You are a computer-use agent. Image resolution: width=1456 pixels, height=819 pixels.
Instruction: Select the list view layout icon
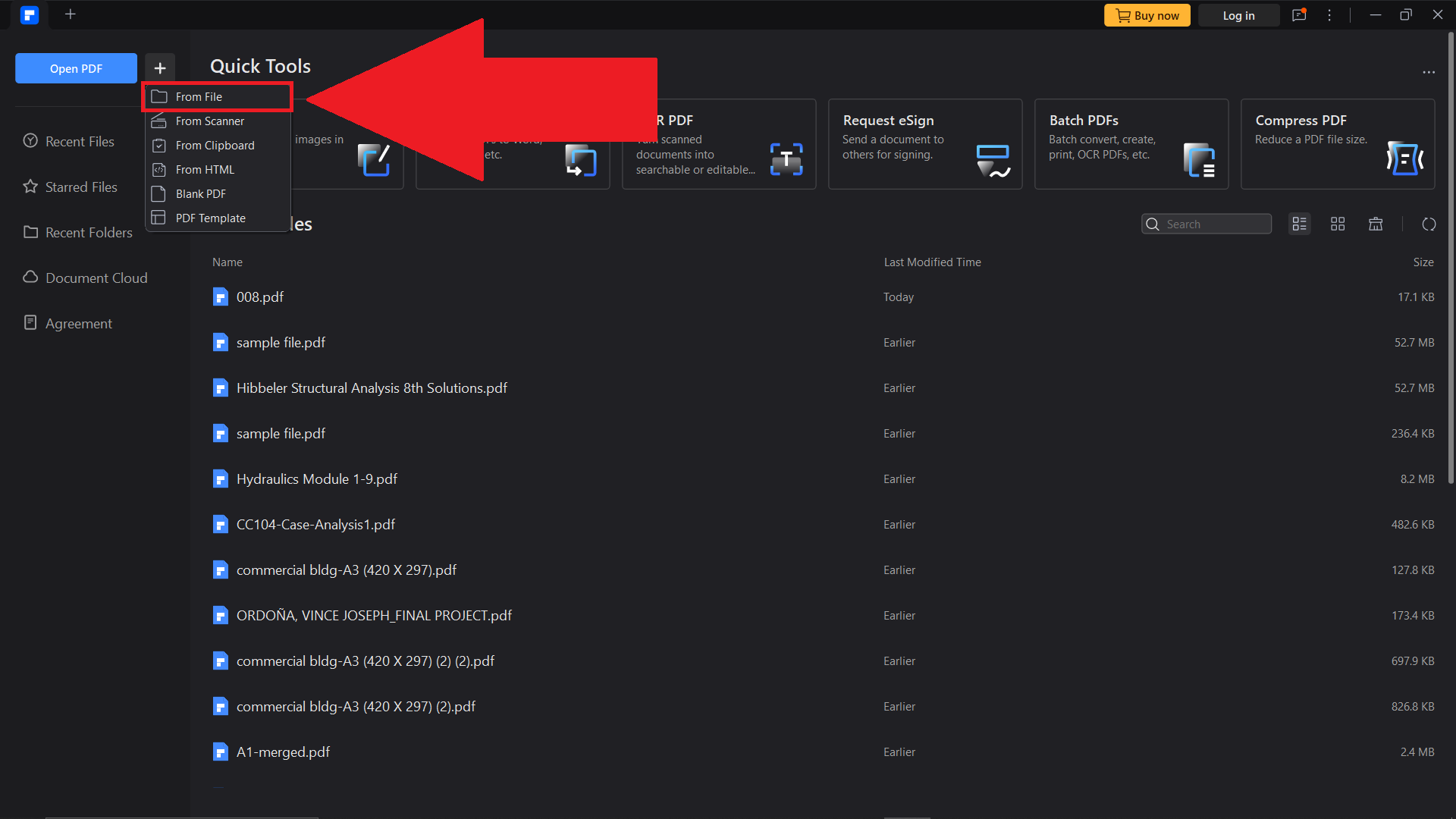1299,223
